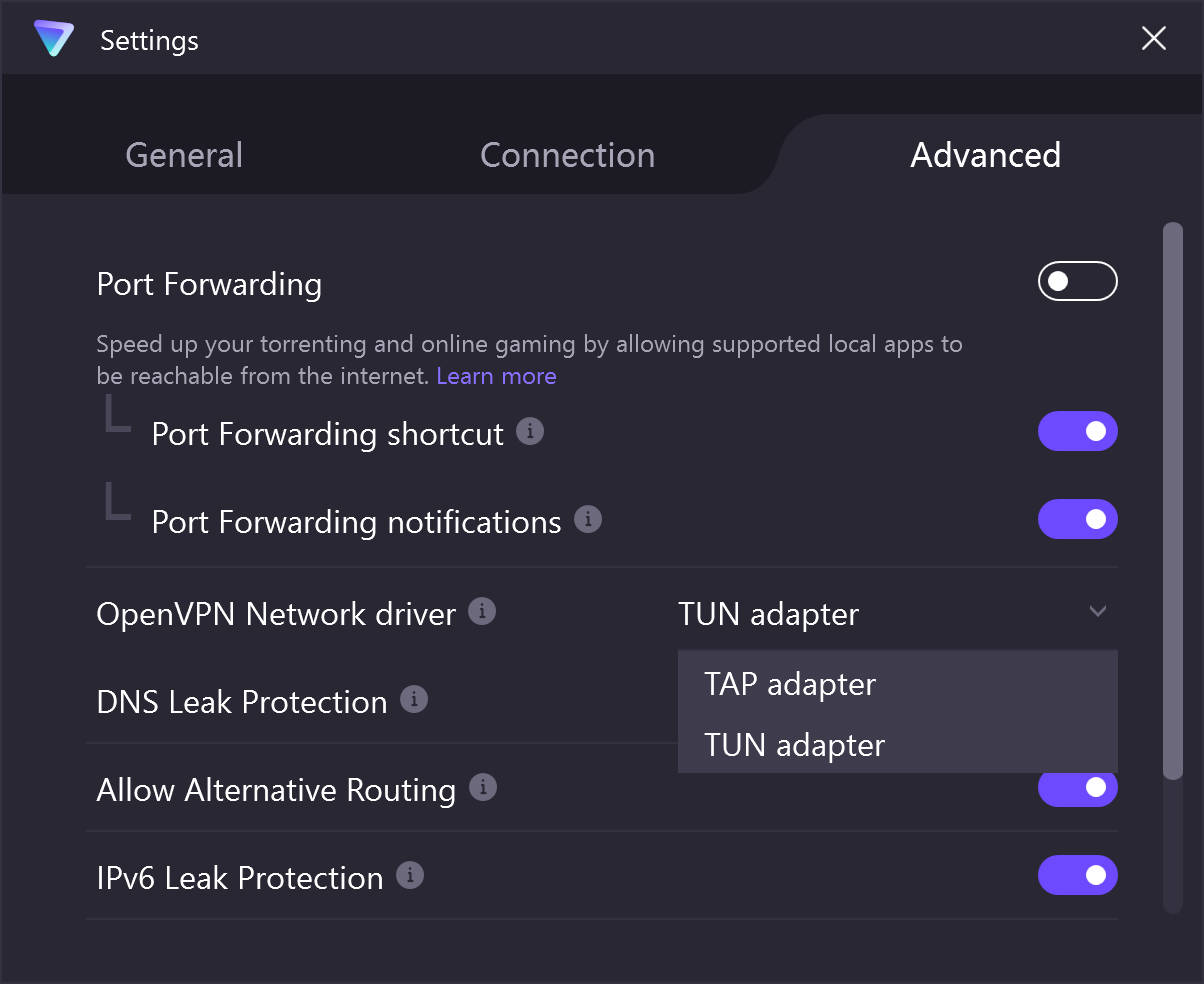Click the Learn more link
The image size is (1204, 984).
tap(496, 375)
